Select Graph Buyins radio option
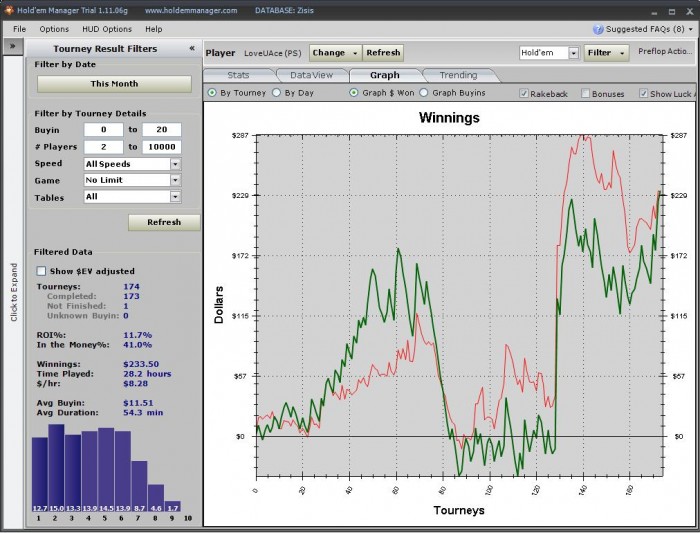The width and height of the screenshot is (700, 533). 424,93
